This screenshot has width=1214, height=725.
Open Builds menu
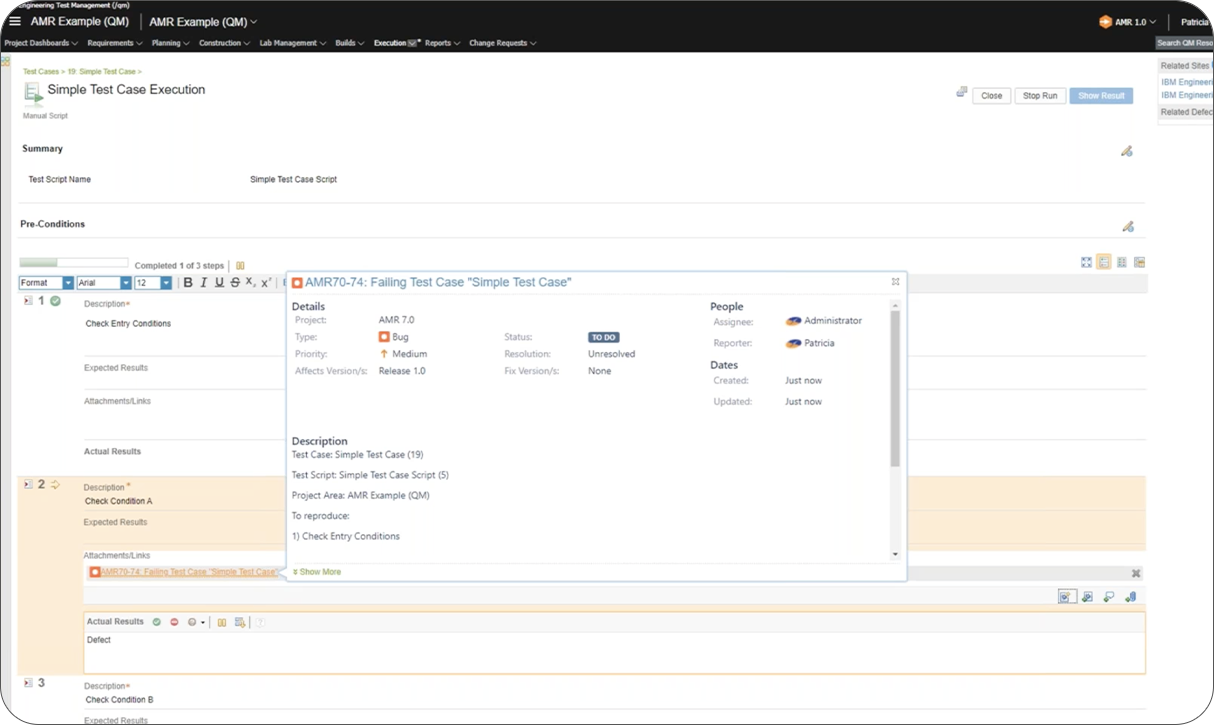(x=350, y=43)
